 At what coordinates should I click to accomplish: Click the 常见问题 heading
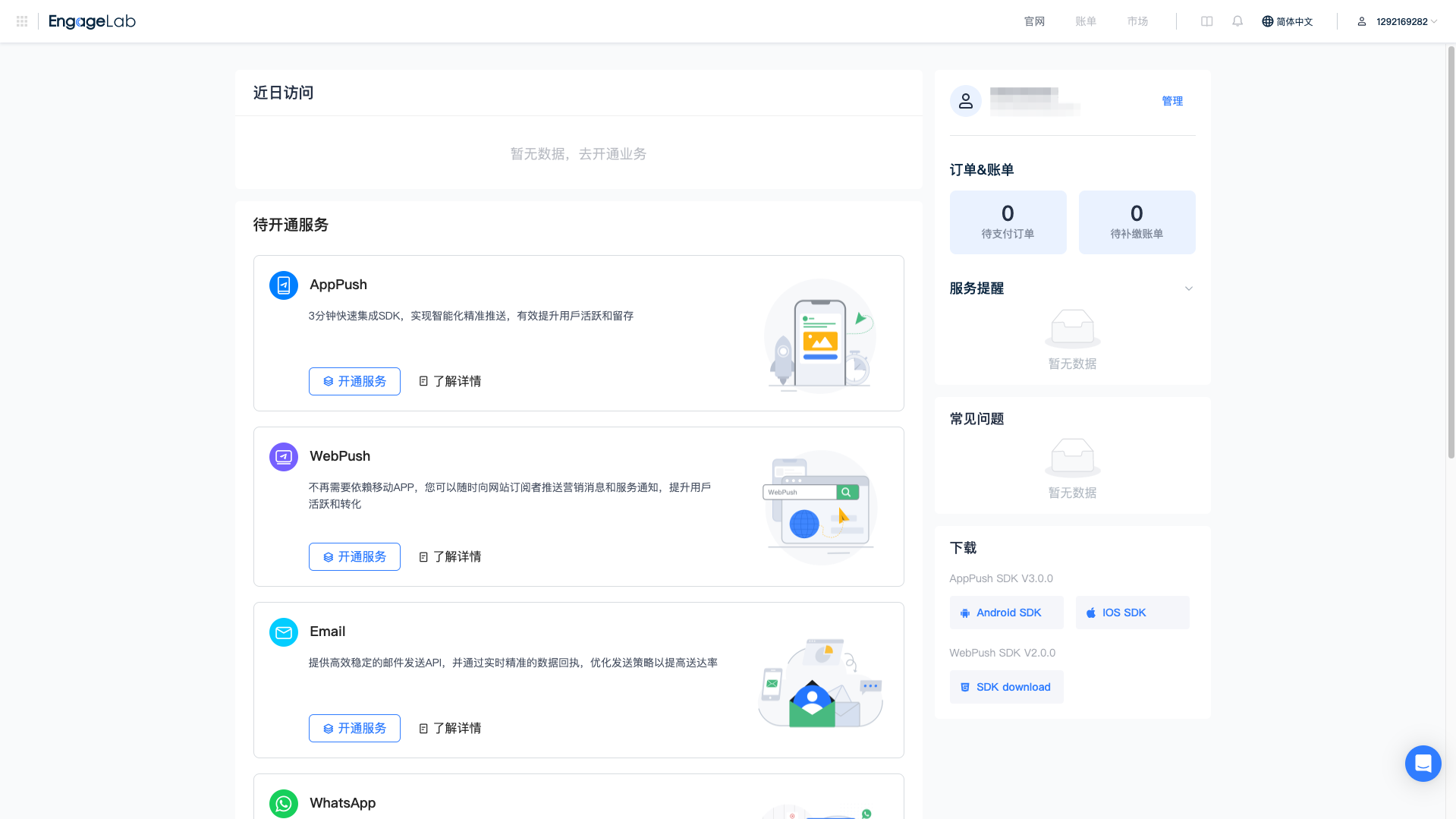(x=976, y=419)
